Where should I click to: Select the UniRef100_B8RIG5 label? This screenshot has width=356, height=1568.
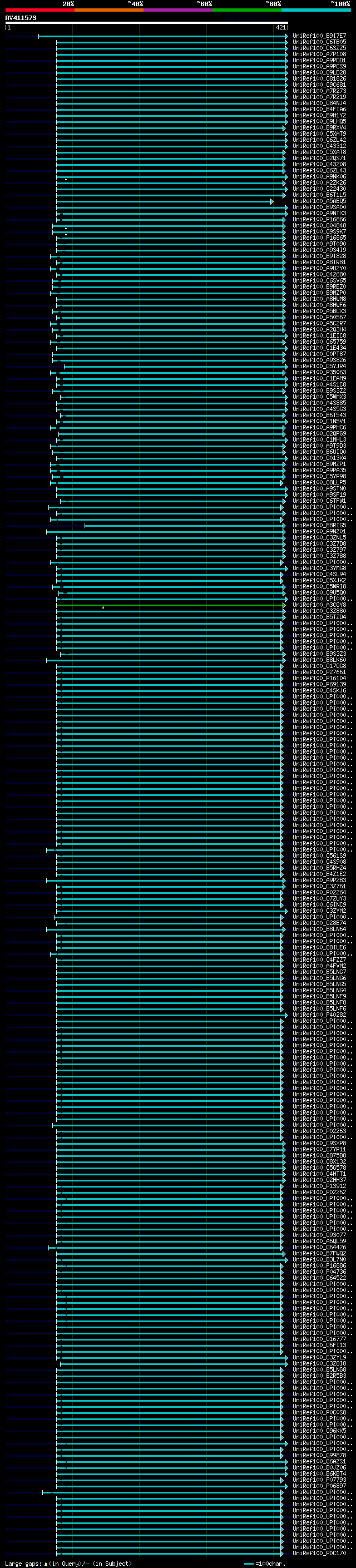click(x=319, y=525)
